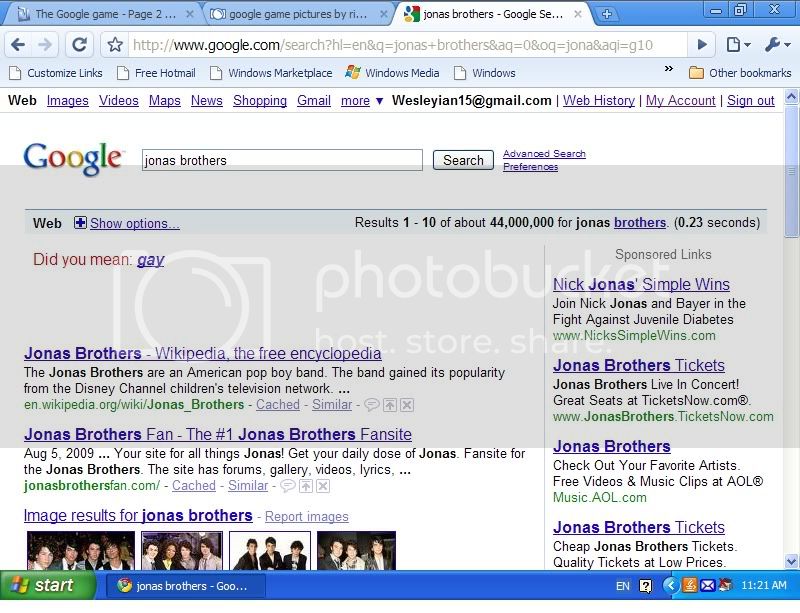This screenshot has height=613, width=800.
Task: Switch to 'google game pictures' tab
Action: click(x=298, y=14)
